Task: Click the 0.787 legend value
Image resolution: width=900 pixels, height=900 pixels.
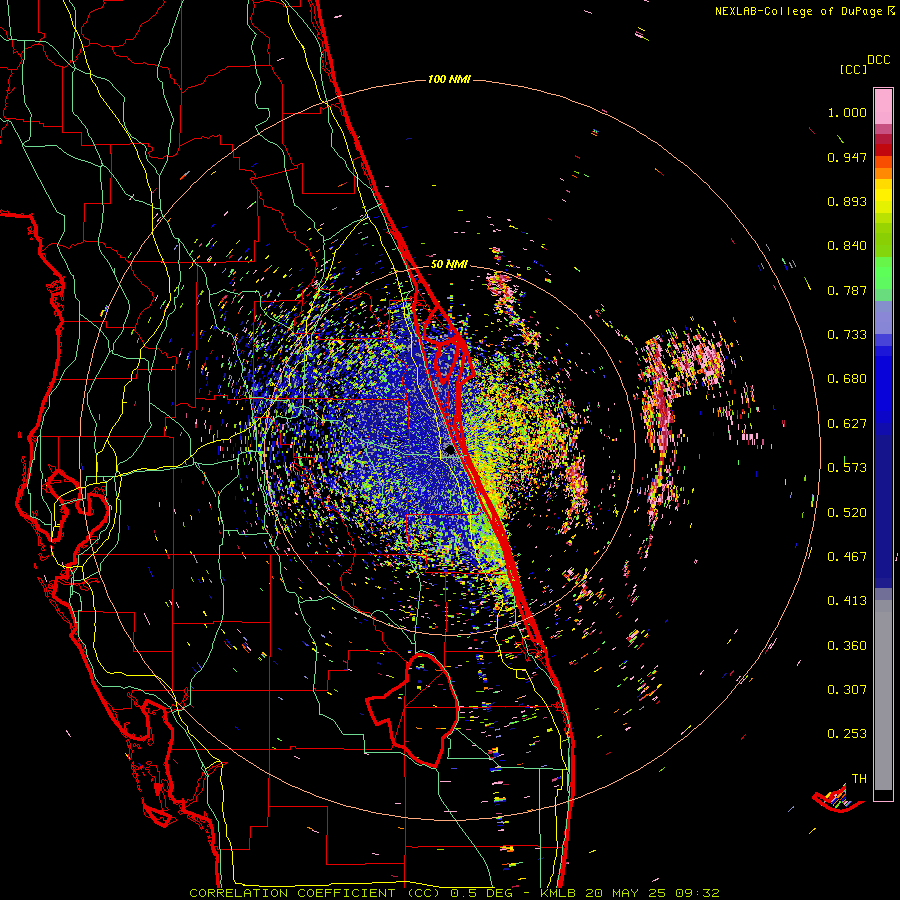Action: [x=847, y=290]
